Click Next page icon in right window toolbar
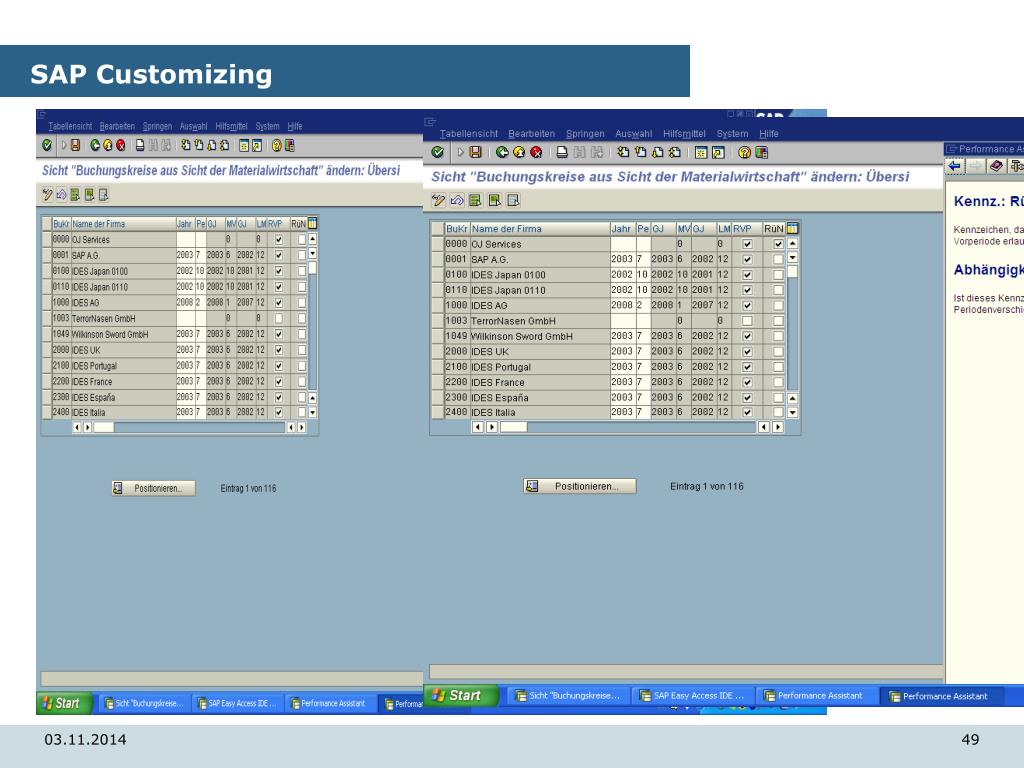Screen dimensions: 1024x768 (x=658, y=152)
